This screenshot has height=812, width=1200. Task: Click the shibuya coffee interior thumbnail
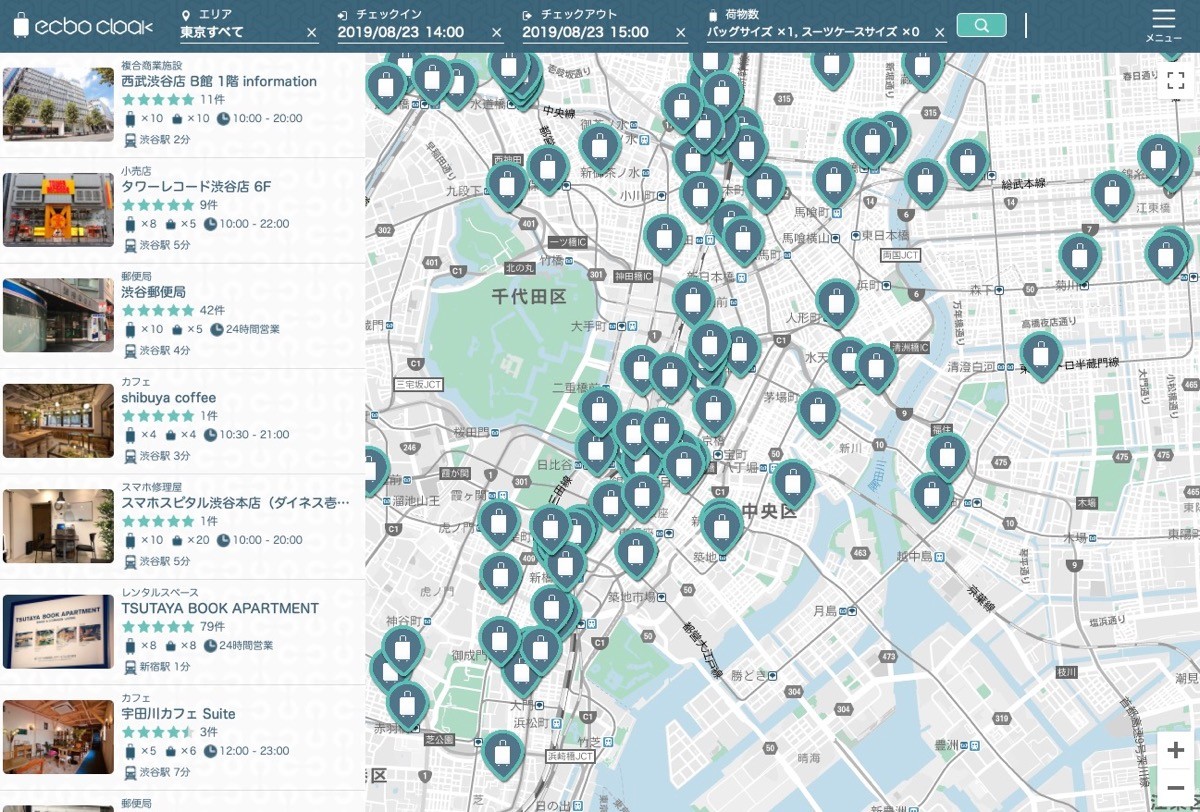coord(58,420)
